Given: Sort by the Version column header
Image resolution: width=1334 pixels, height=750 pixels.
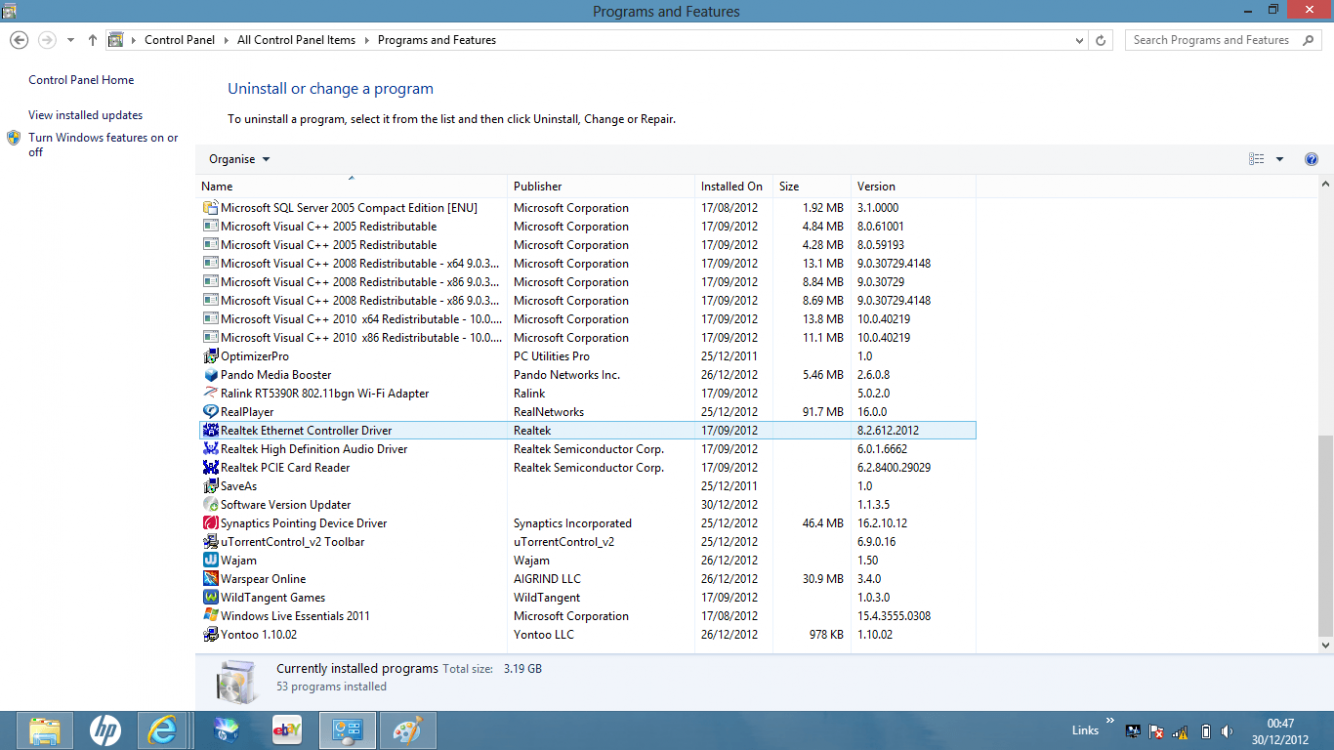Looking at the screenshot, I should [913, 186].
